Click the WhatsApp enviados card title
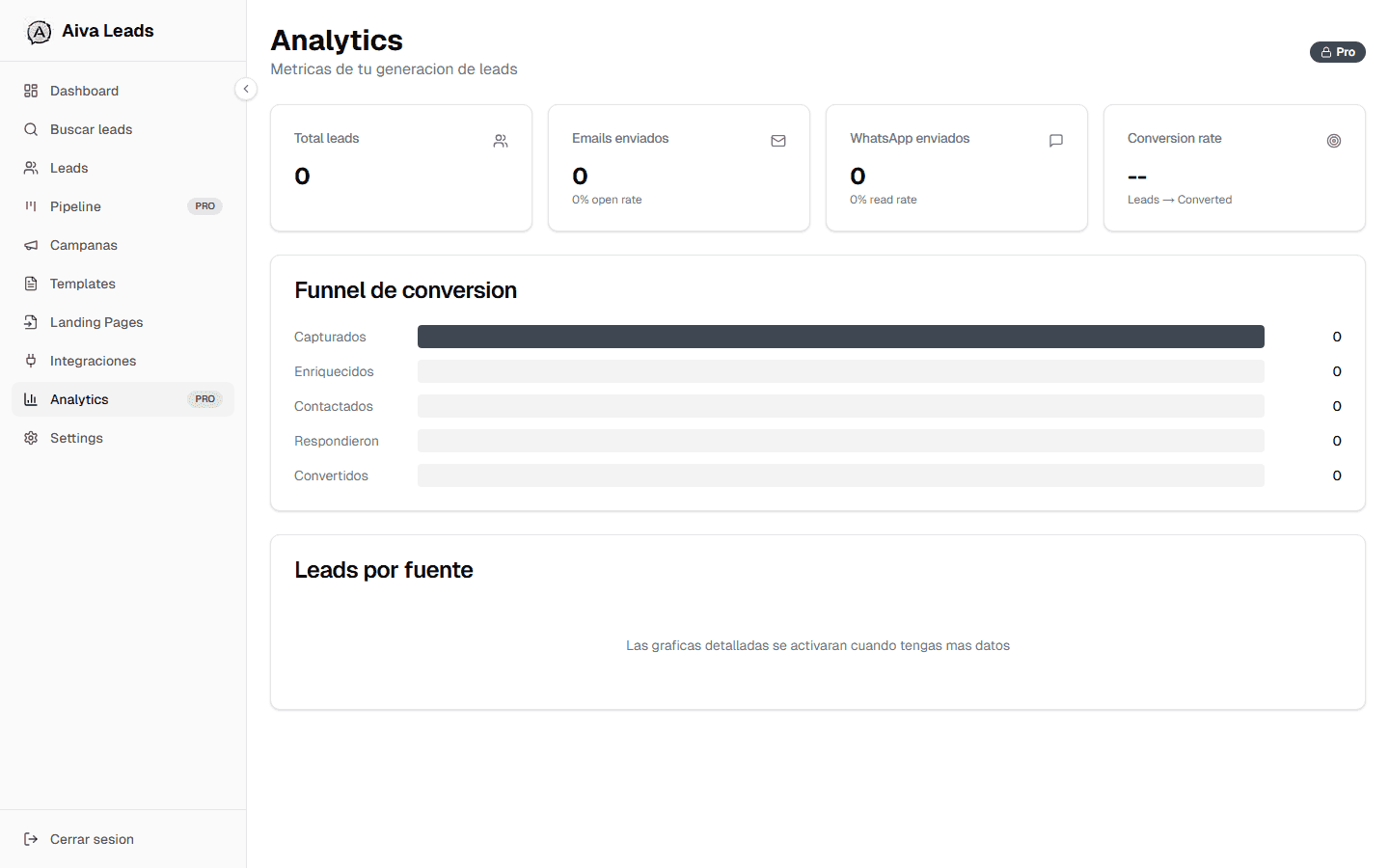 tap(910, 139)
